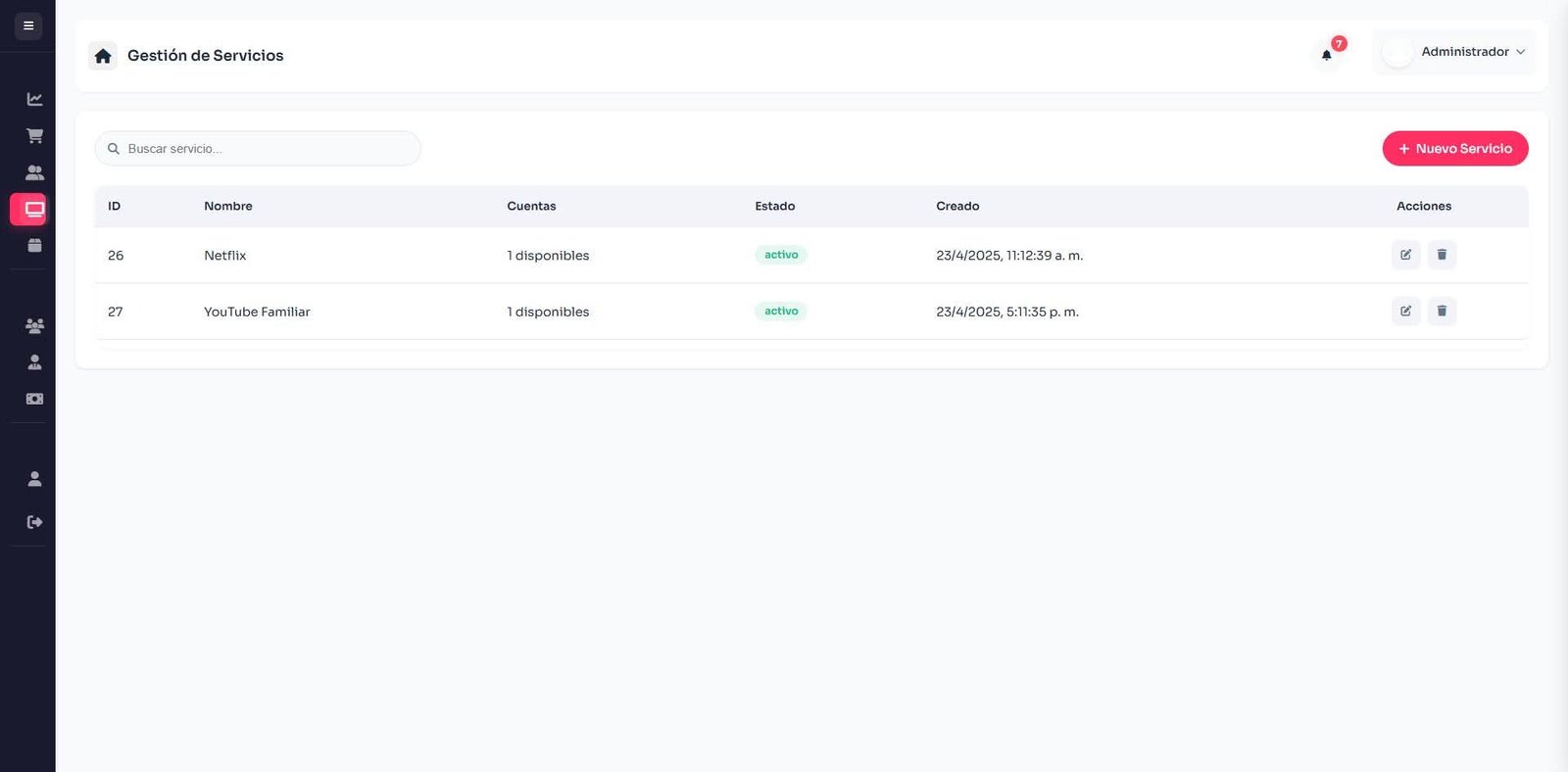Open the shopping cart section
The image size is (1568, 772).
[x=34, y=136]
